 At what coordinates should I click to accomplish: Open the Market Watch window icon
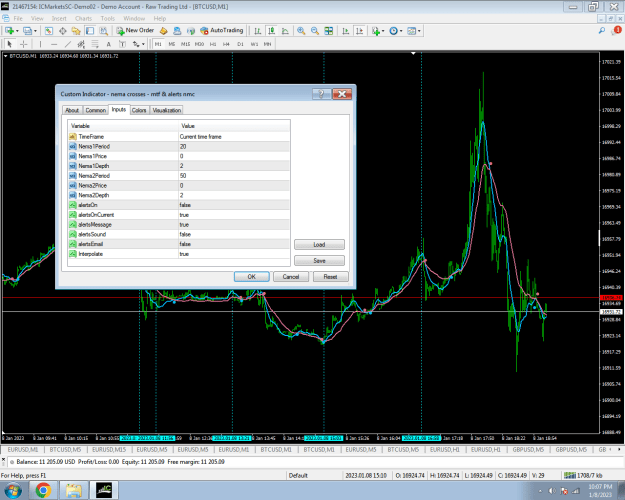pos(49,31)
